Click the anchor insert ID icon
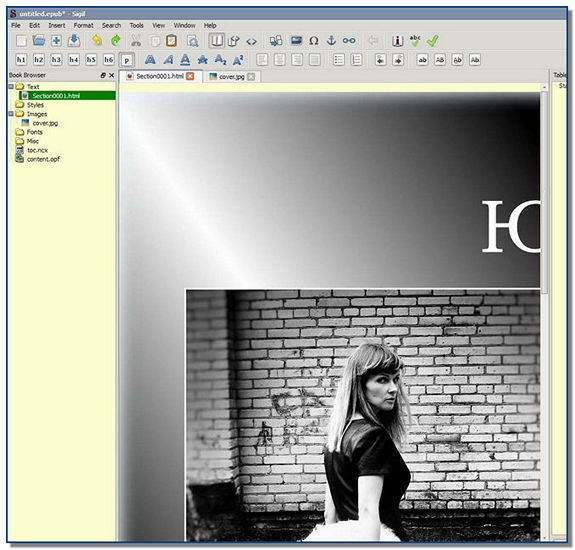 pyautogui.click(x=331, y=41)
